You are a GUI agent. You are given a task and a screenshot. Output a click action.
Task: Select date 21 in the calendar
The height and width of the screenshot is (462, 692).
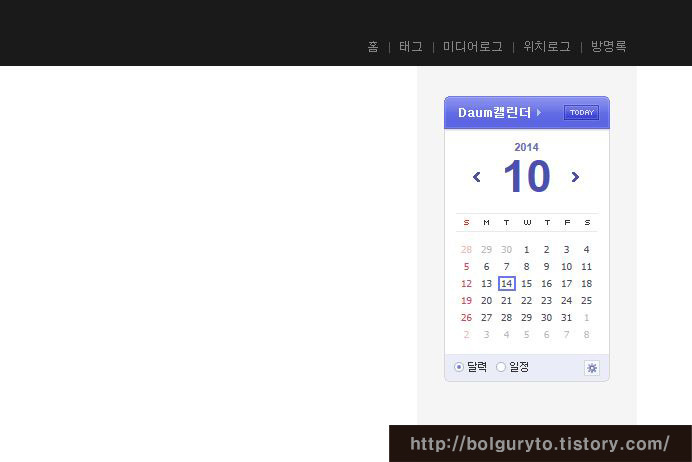click(507, 301)
